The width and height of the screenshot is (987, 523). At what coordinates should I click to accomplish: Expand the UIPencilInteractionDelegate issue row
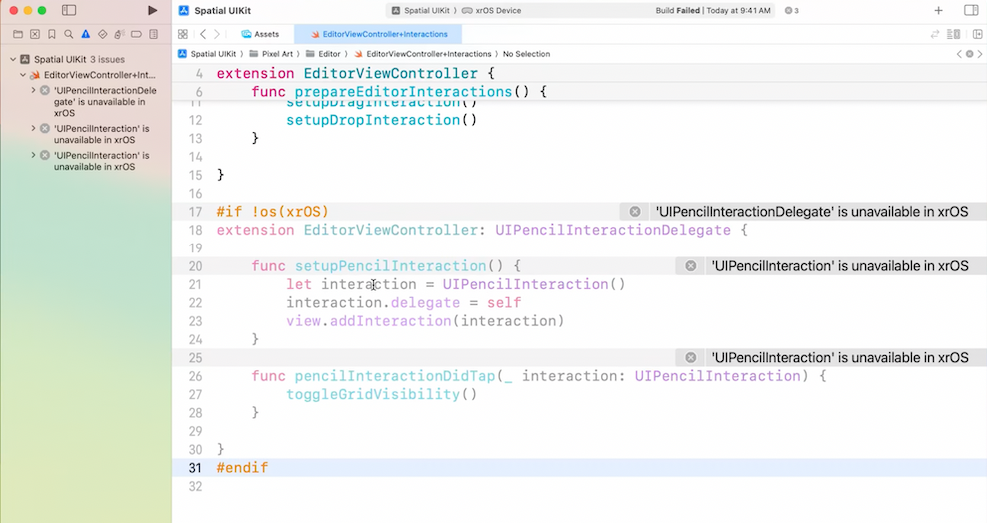point(33,91)
